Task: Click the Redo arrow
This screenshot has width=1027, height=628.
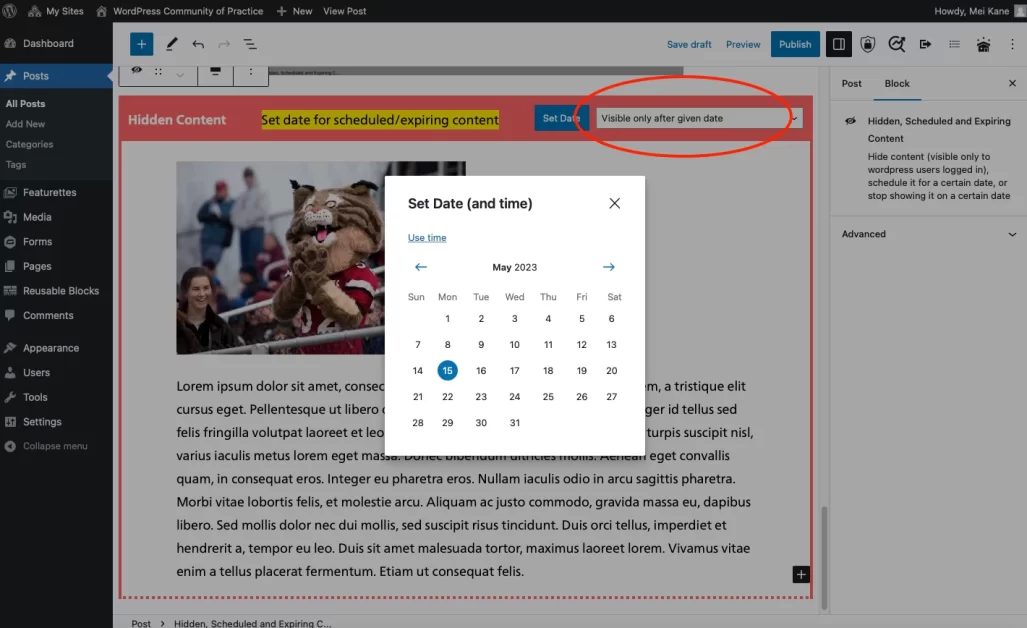Action: pyautogui.click(x=224, y=44)
